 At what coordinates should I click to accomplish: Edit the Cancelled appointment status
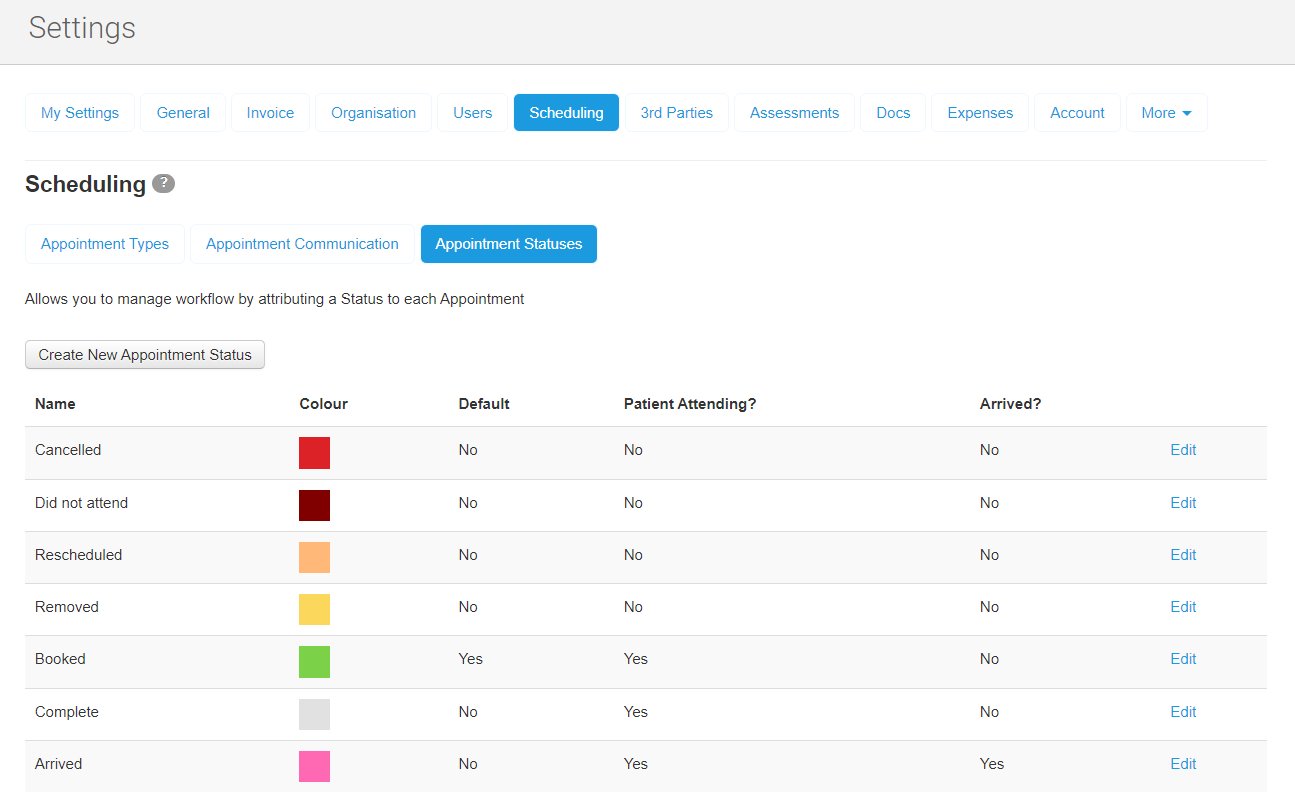click(1183, 450)
